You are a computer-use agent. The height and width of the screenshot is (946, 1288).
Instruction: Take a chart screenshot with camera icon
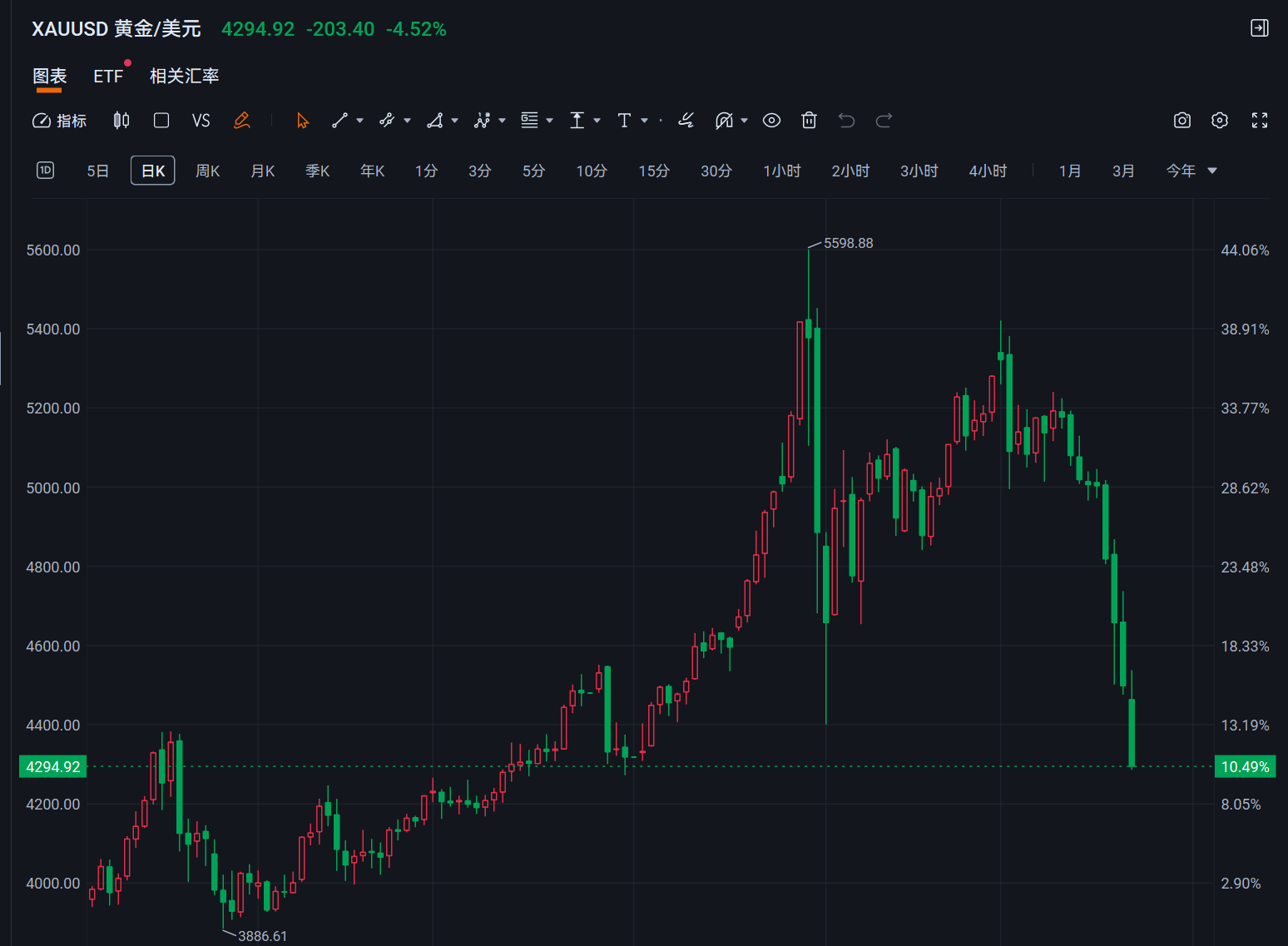[1181, 121]
